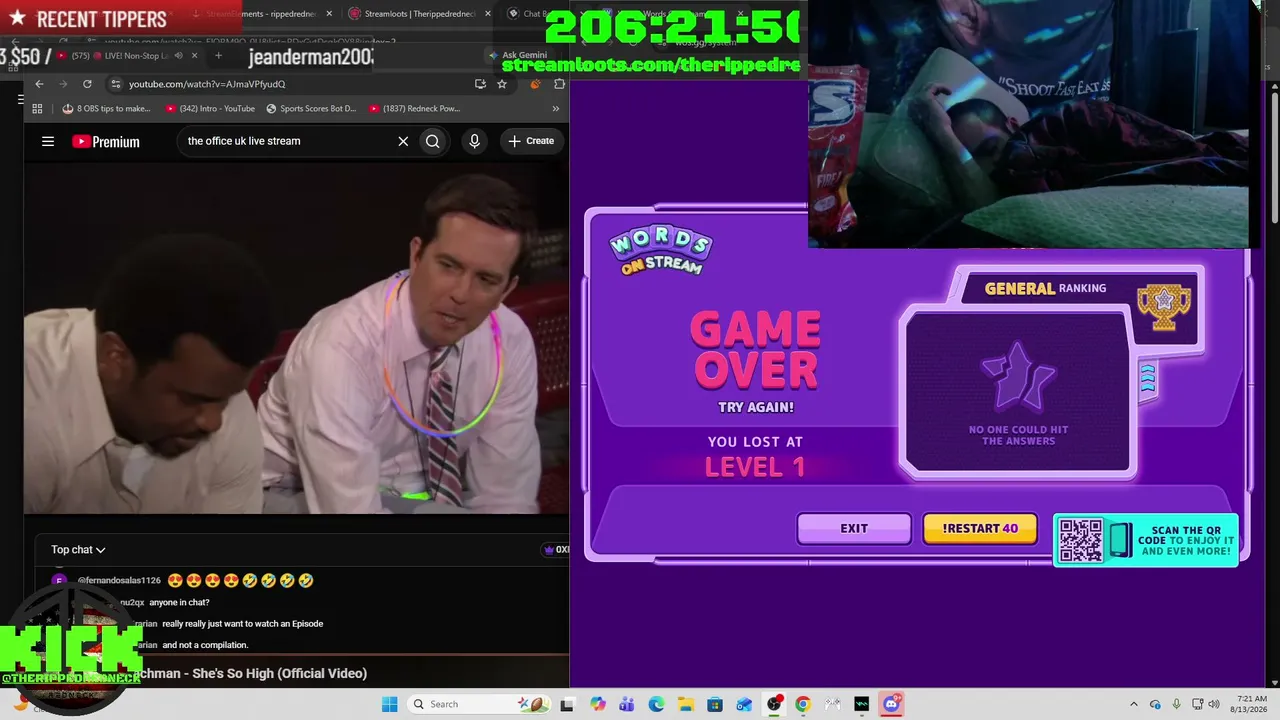The height and width of the screenshot is (720, 1280).
Task: Expand the Top chat dropdown
Action: (x=78, y=550)
